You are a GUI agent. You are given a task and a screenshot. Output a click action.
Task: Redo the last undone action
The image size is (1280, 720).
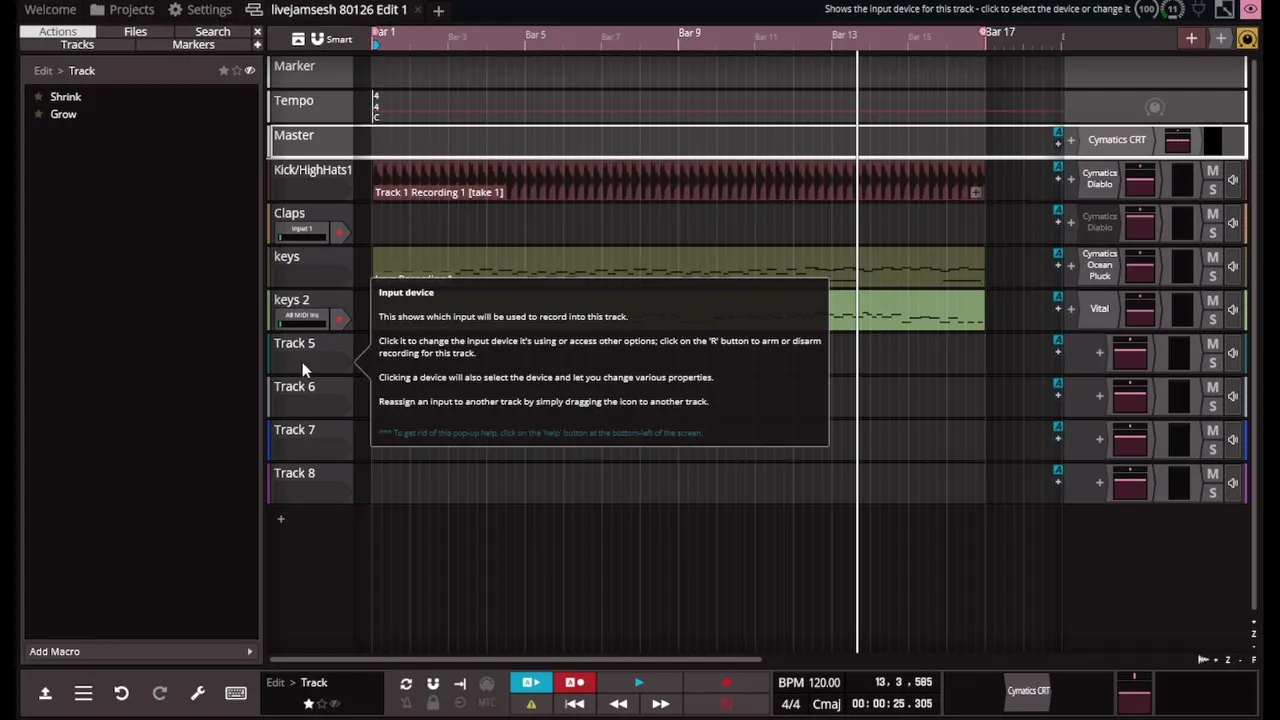(159, 693)
